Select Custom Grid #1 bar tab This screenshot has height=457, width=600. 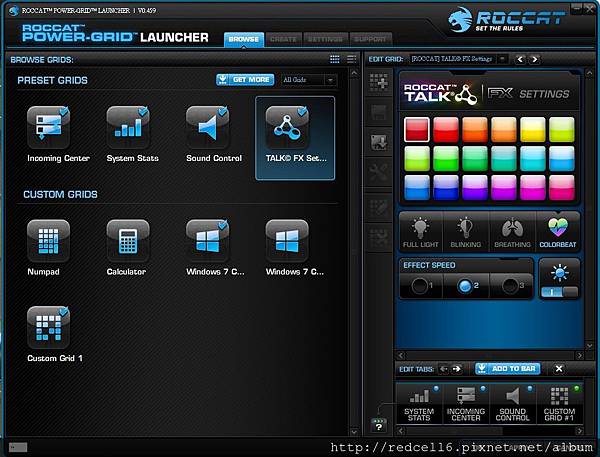(559, 404)
